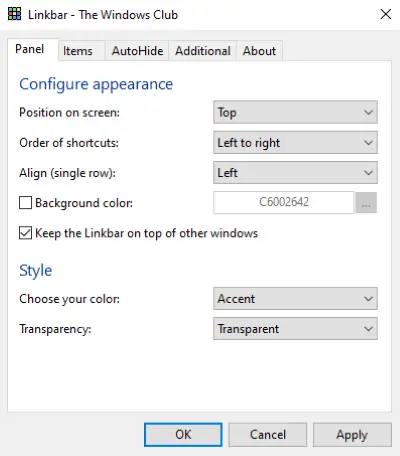Go to the About tab

[260, 51]
